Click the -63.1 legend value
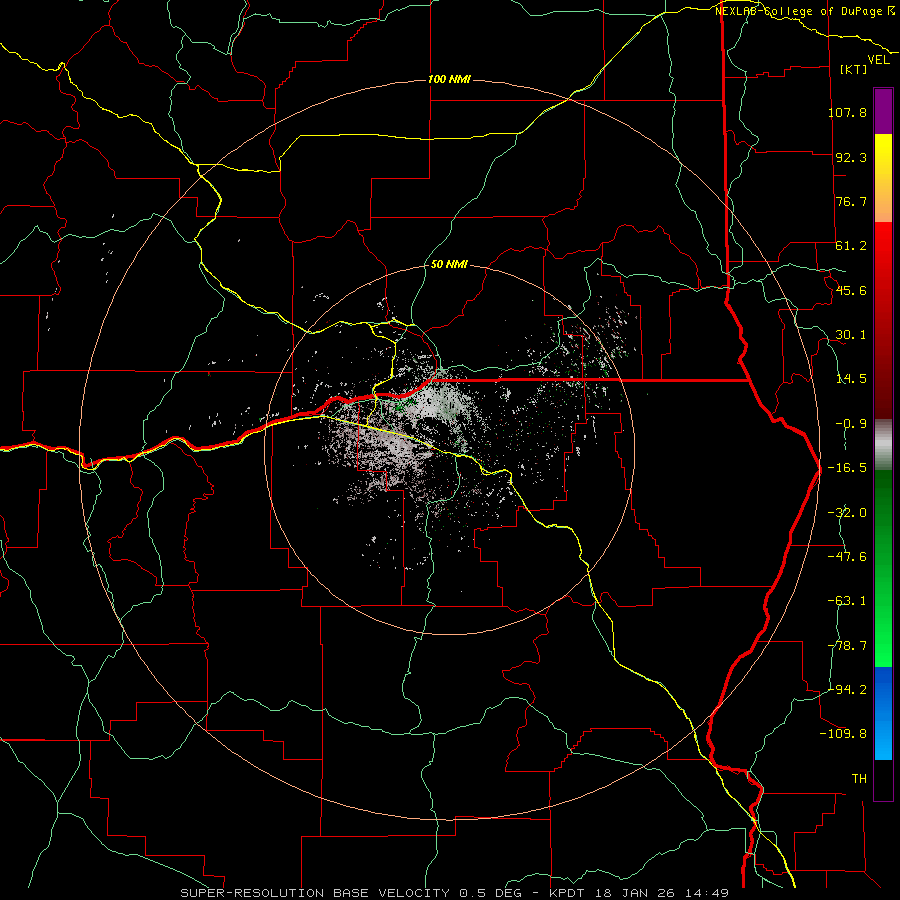900x900 pixels. coord(847,601)
